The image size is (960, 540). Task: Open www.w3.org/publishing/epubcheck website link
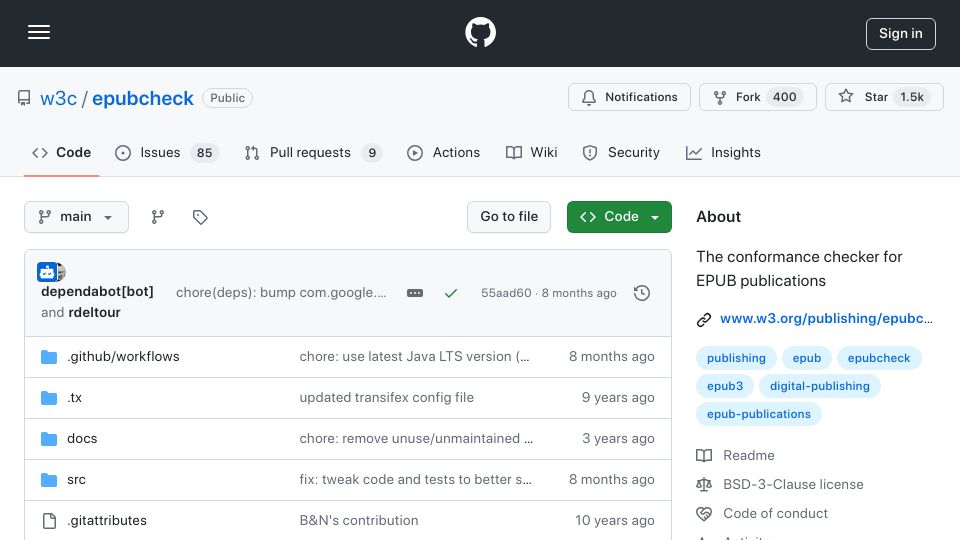point(826,318)
